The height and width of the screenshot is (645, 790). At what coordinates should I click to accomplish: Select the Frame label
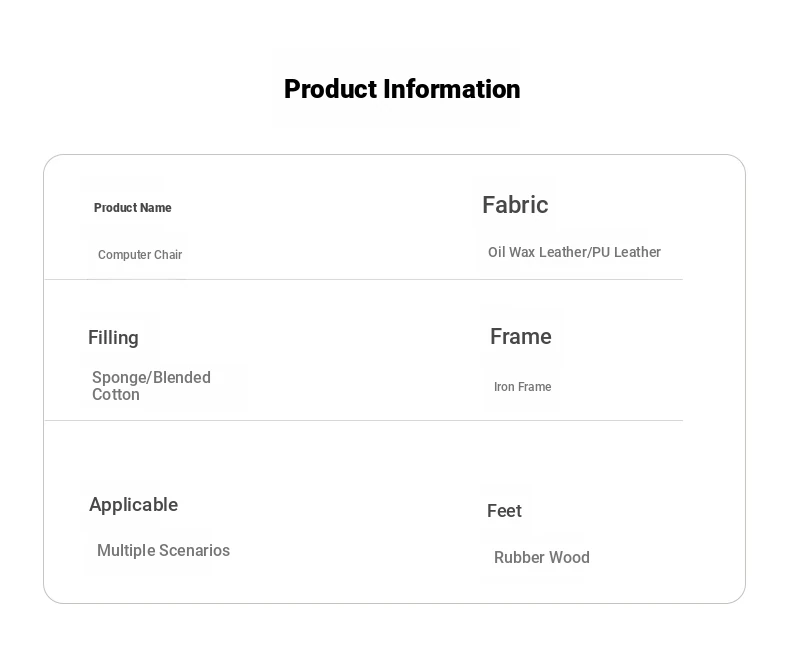[x=520, y=337]
